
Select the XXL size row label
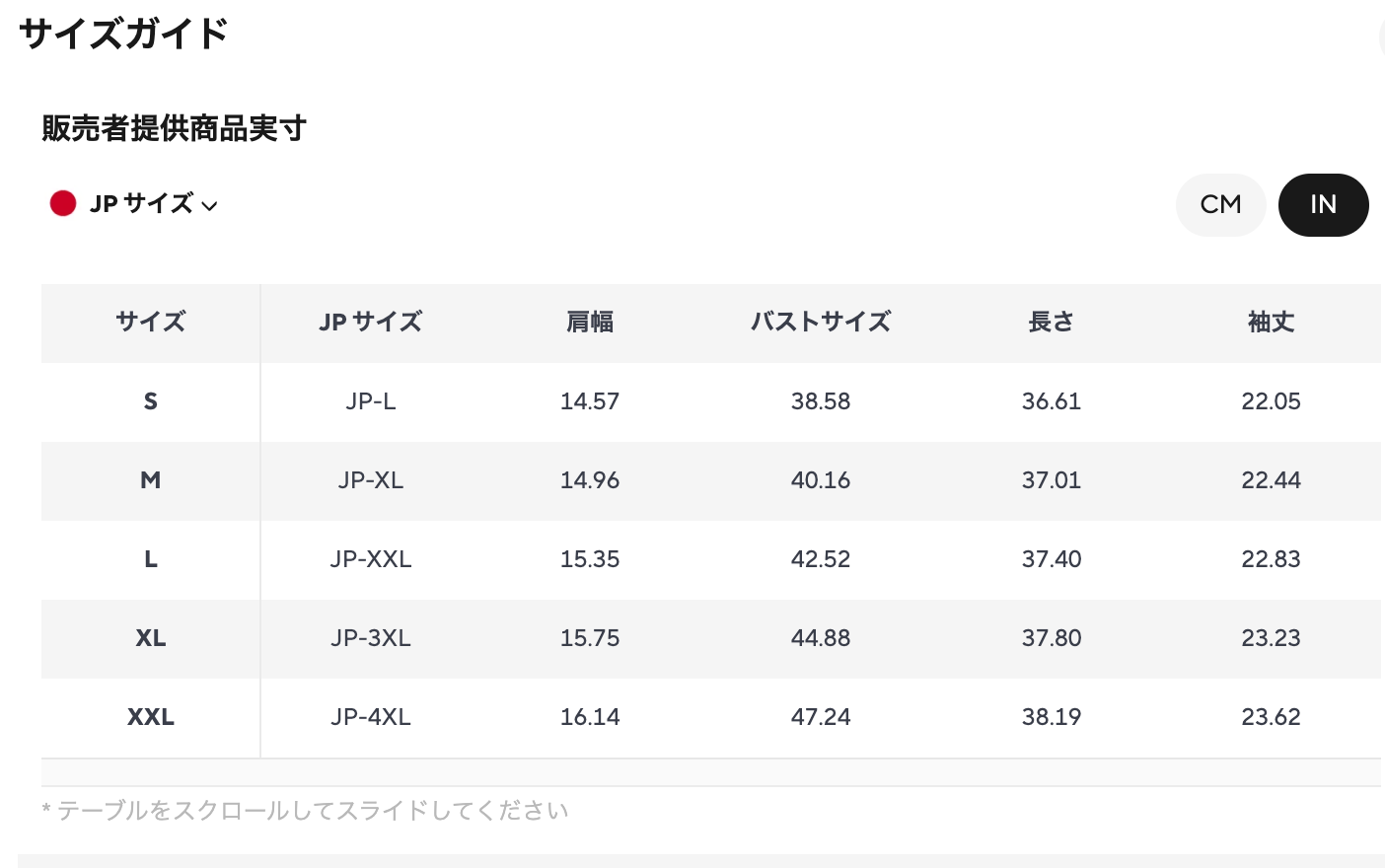point(150,717)
